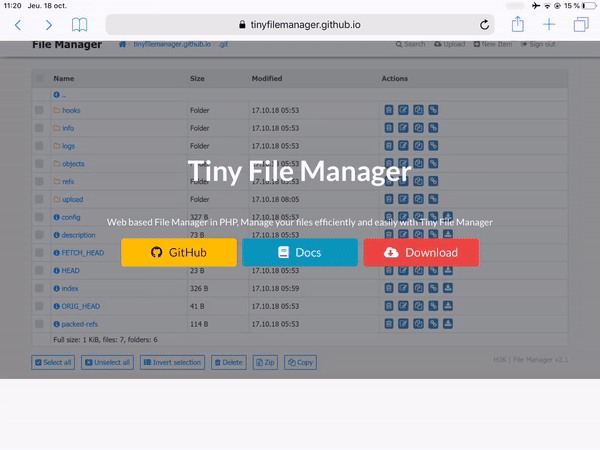Tick the checkbox for upload folder
Viewport: 600px width, 450px height.
click(x=39, y=199)
